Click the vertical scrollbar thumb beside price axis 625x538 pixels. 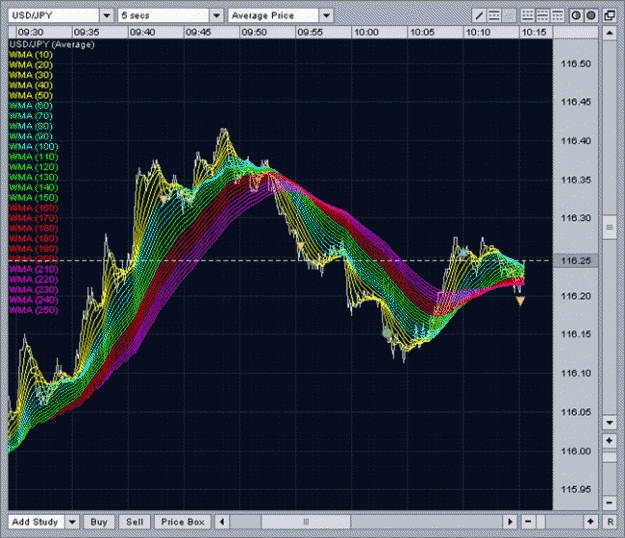[x=609, y=227]
